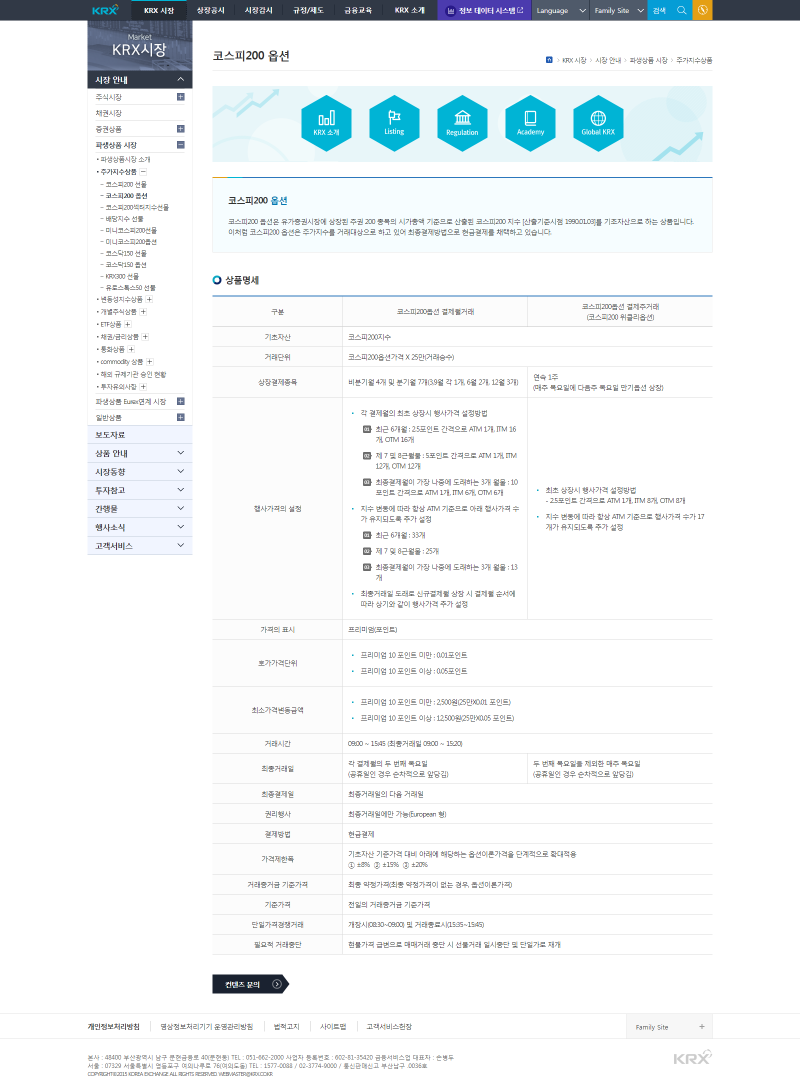The height and width of the screenshot is (1092, 800).
Task: Open 코스닥150 옵션 in sidebar
Action: [x=126, y=265]
